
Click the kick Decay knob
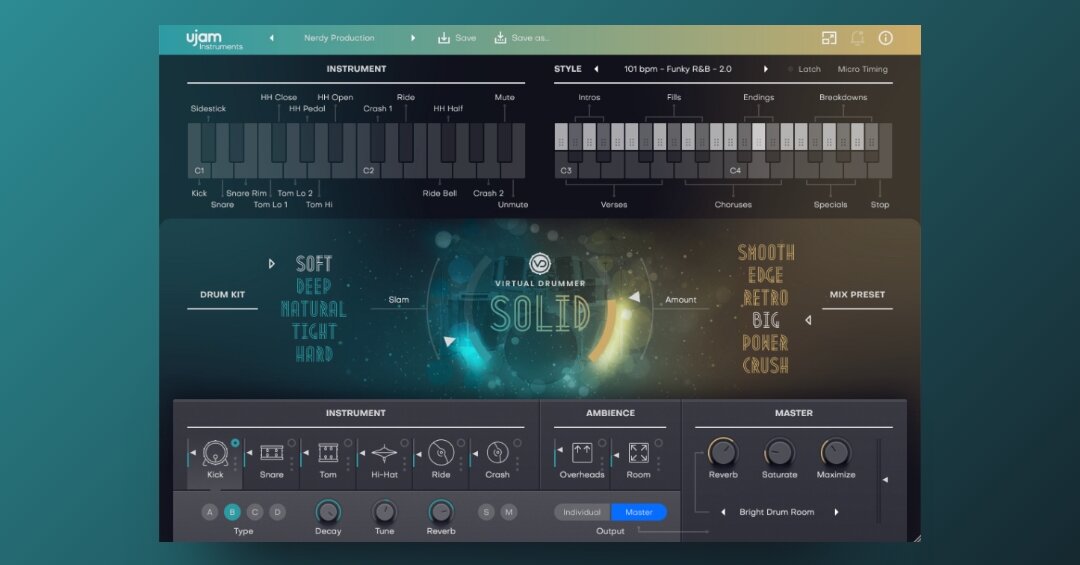tap(328, 511)
